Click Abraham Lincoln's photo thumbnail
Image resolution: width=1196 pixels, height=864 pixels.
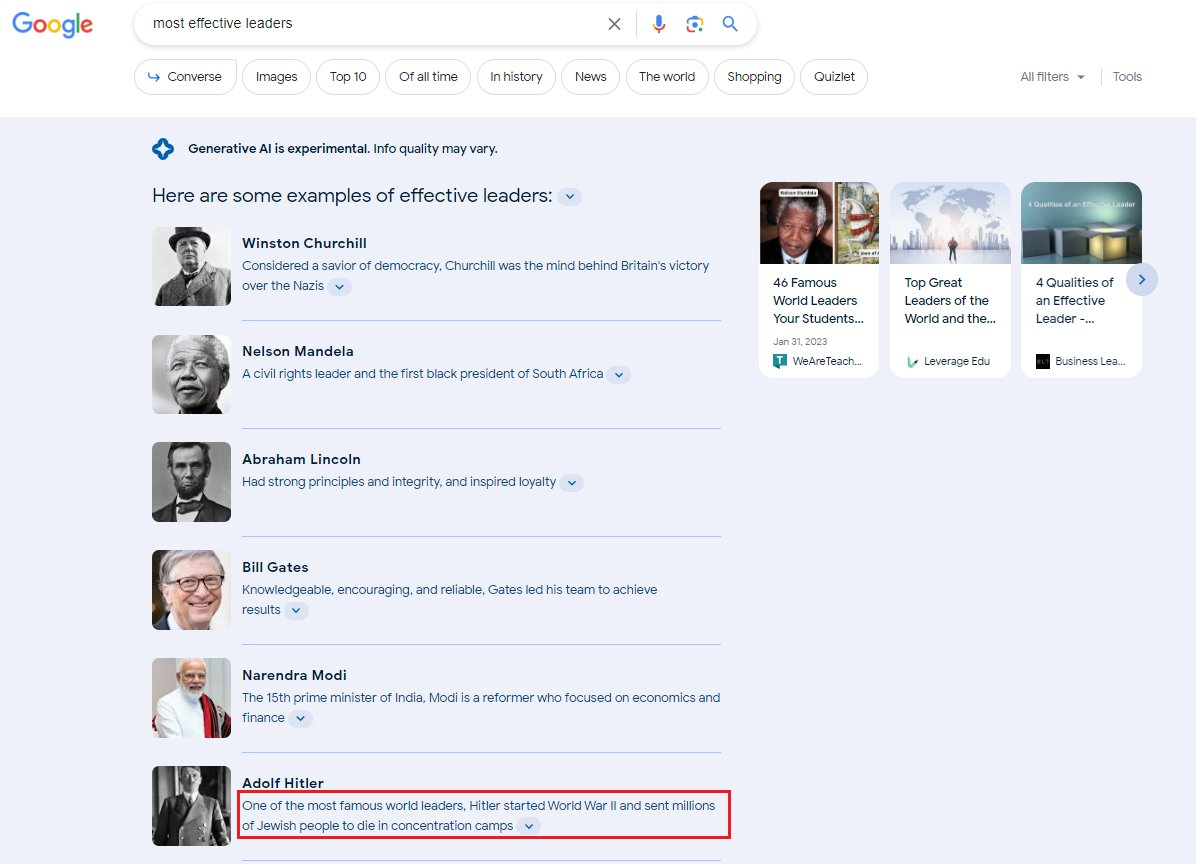point(191,482)
